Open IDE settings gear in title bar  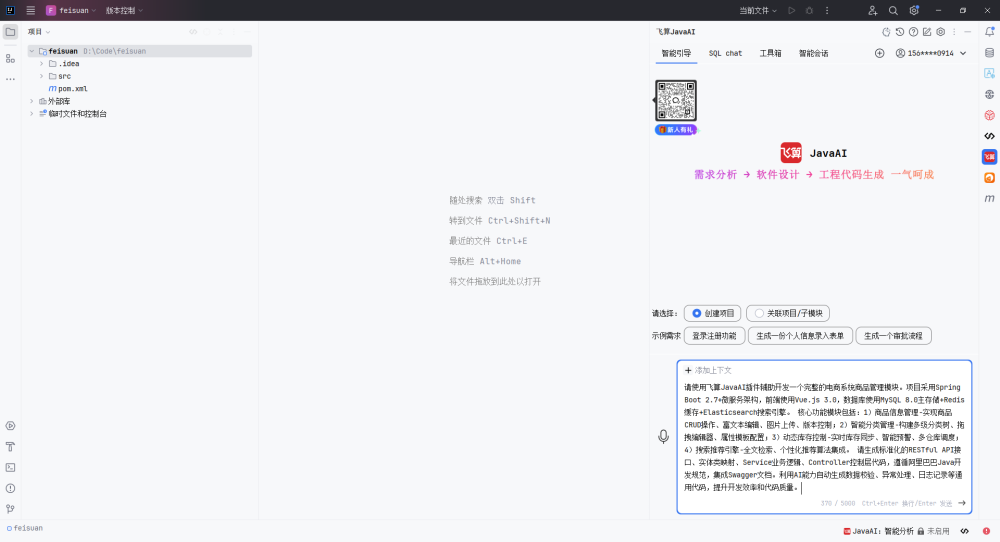914,10
